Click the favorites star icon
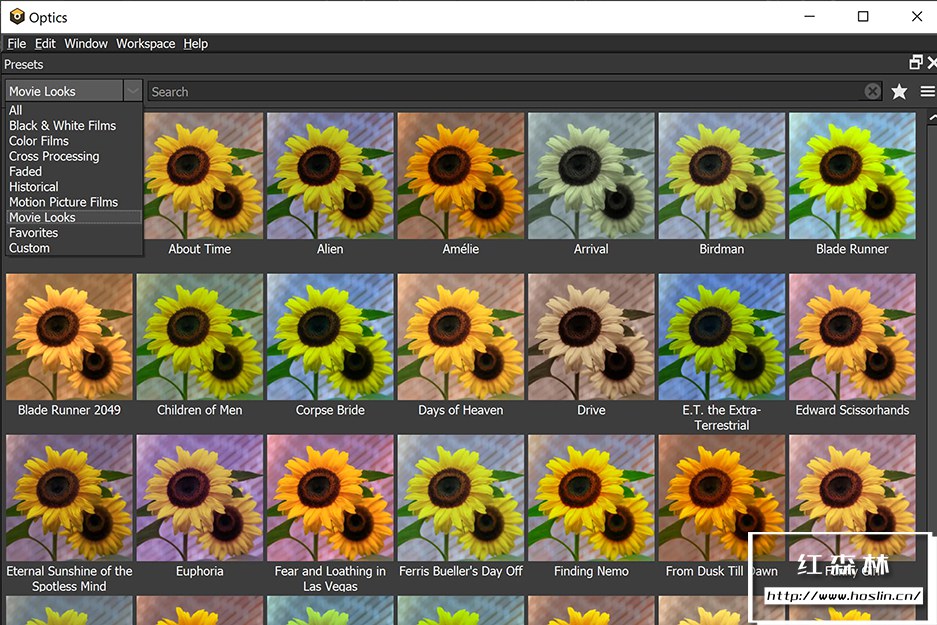937x625 pixels. [899, 91]
